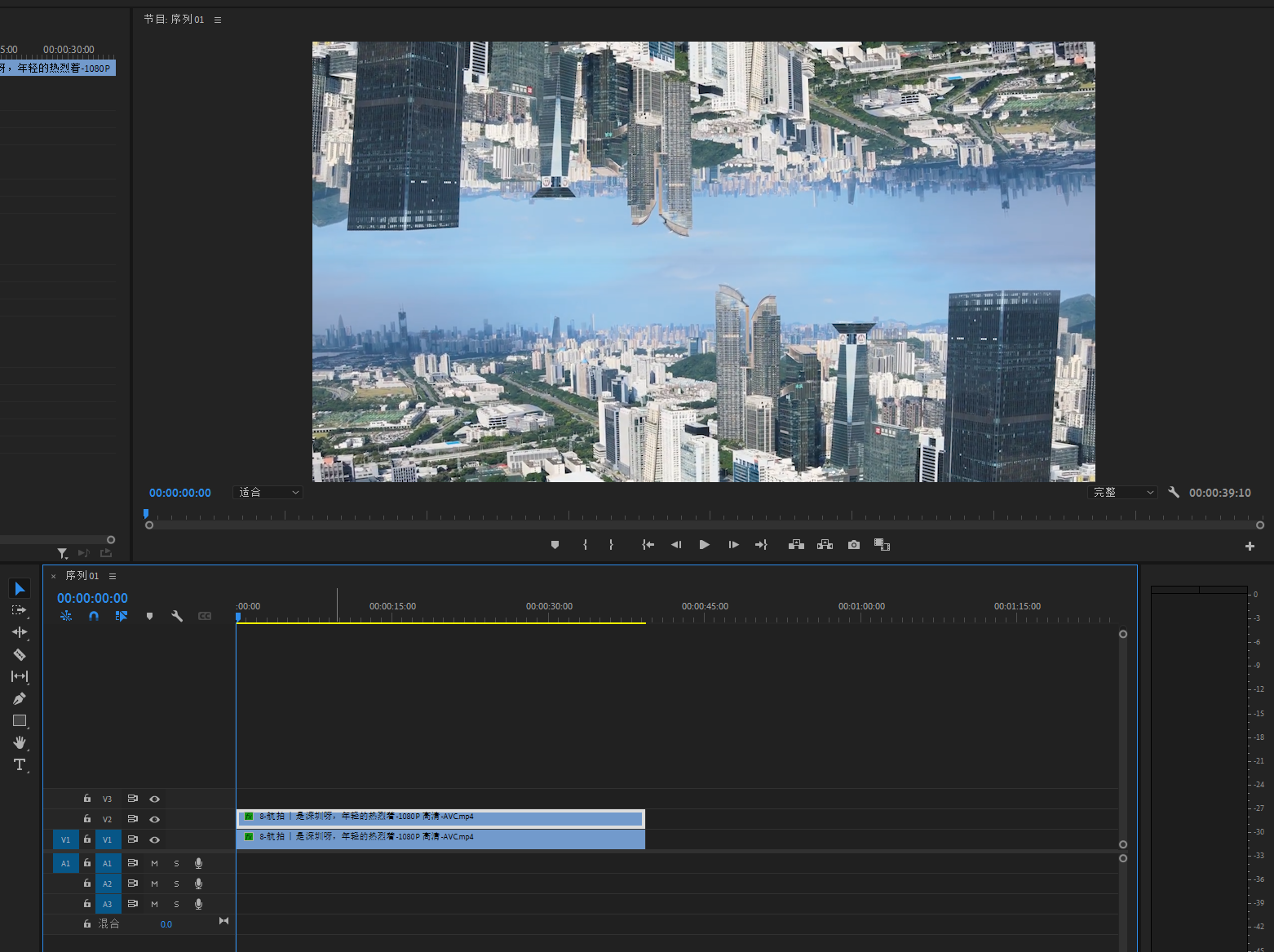Open the 序列 01 timeline panel menu
This screenshot has height=952, width=1274.
click(x=113, y=576)
